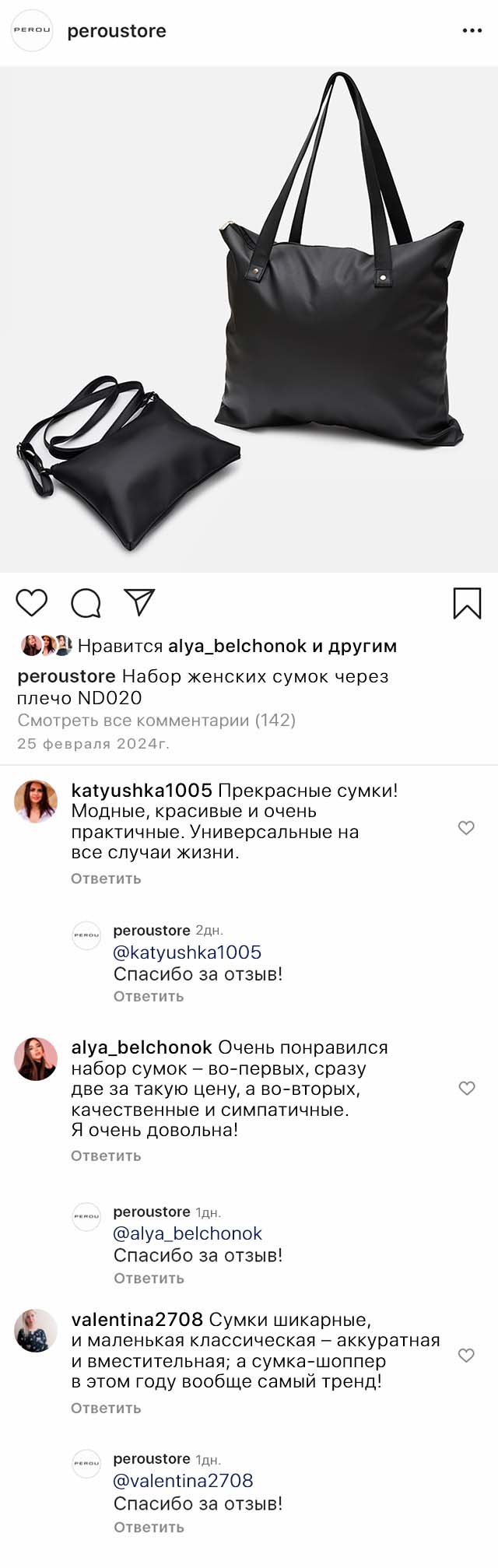Save the post with bookmark icon
This screenshot has width=498, height=1568.
pyautogui.click(x=467, y=603)
